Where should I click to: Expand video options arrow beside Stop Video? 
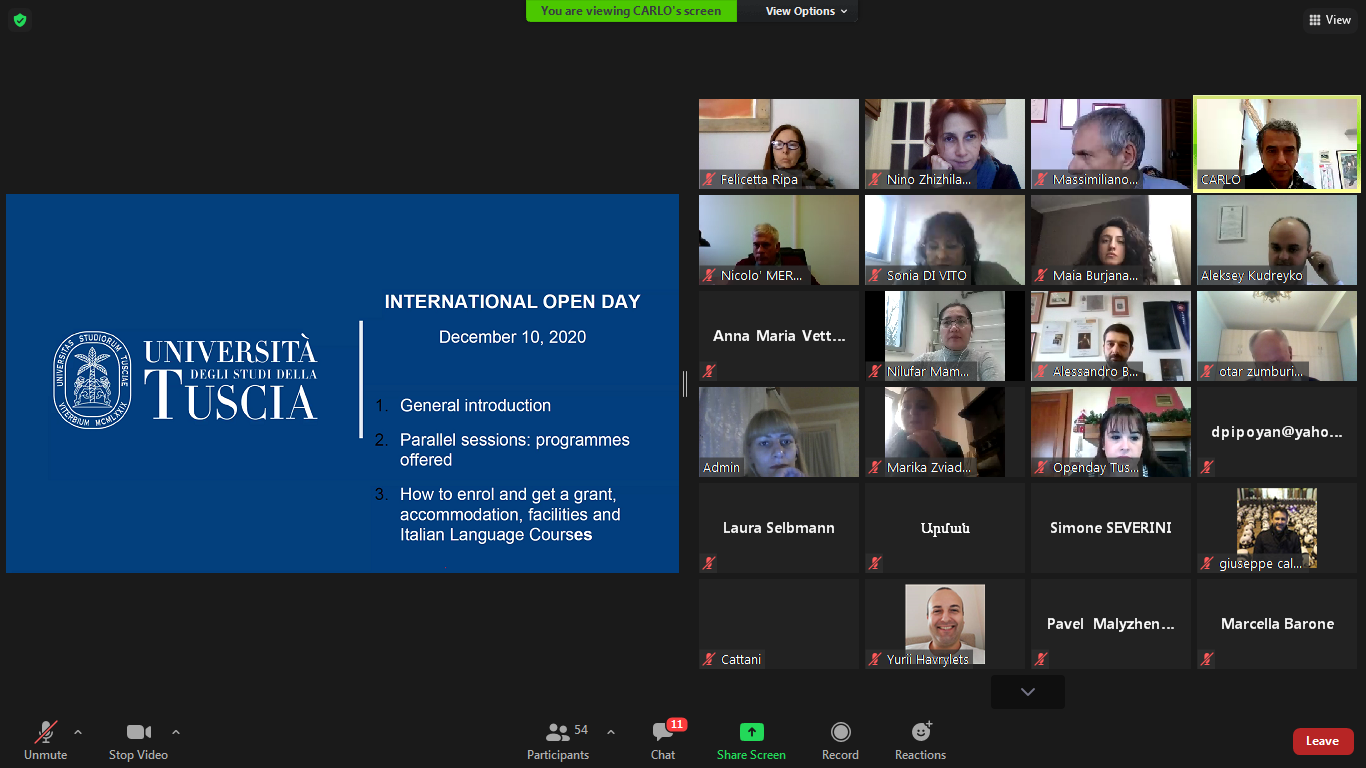176,732
